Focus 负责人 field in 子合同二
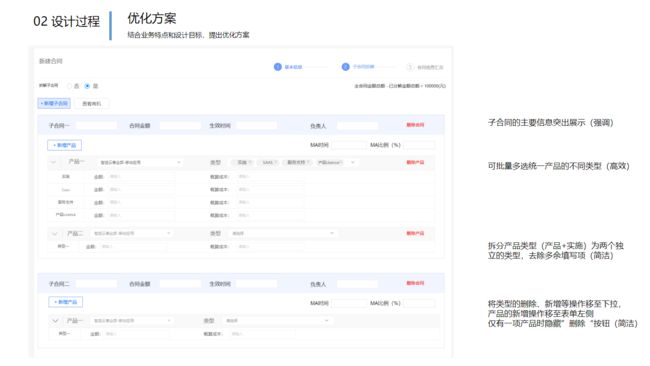The width and height of the screenshot is (650, 366). (357, 284)
